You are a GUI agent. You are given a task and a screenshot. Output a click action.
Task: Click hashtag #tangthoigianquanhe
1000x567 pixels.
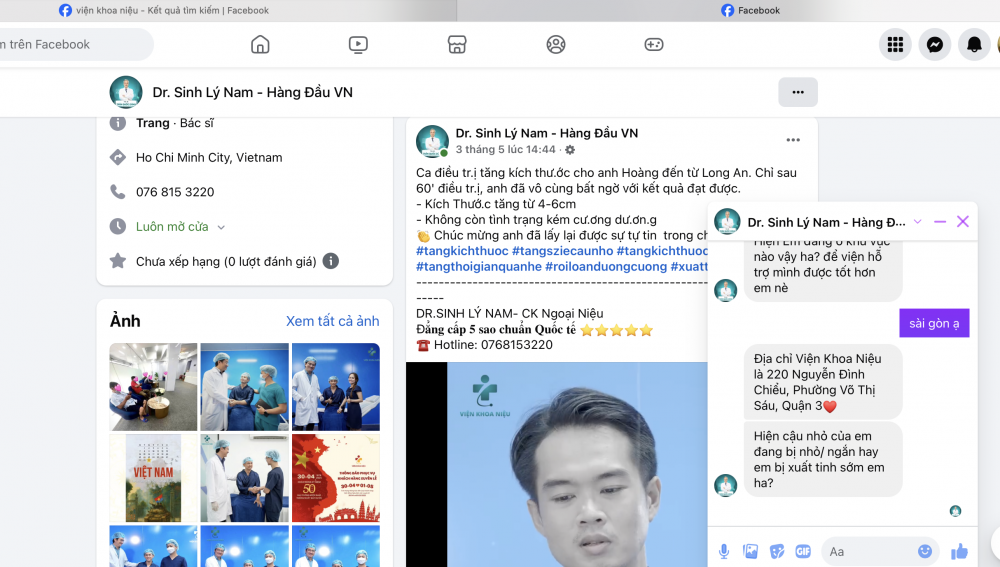point(479,267)
